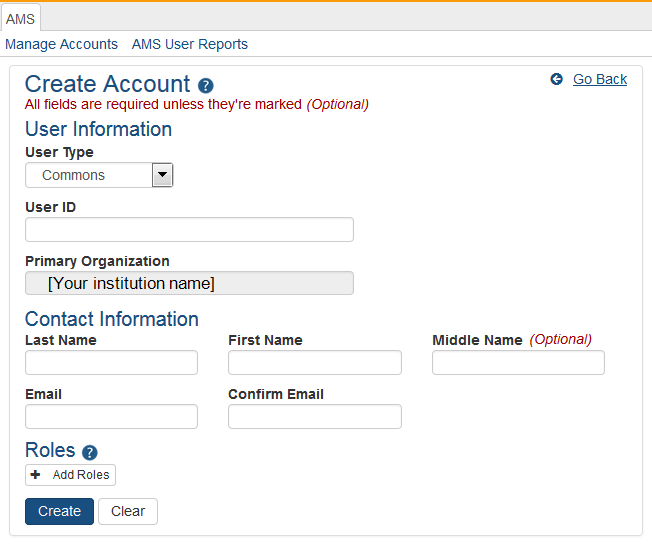Switch to the AMS tab

[20, 19]
